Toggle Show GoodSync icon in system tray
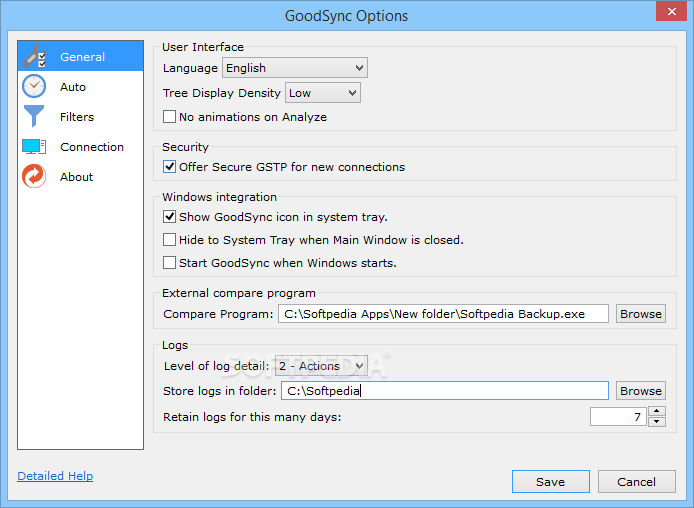 click(x=169, y=217)
